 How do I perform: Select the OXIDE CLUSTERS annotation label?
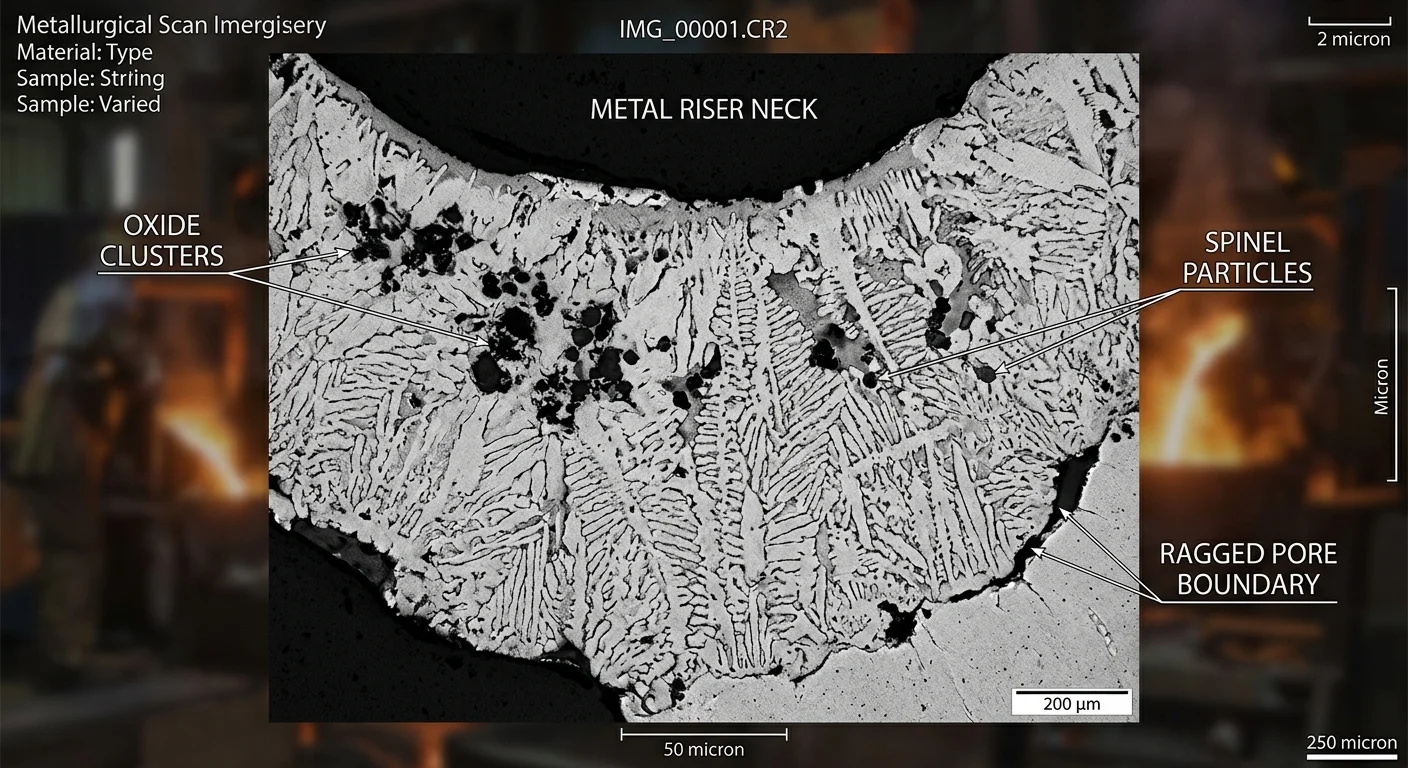[x=162, y=240]
